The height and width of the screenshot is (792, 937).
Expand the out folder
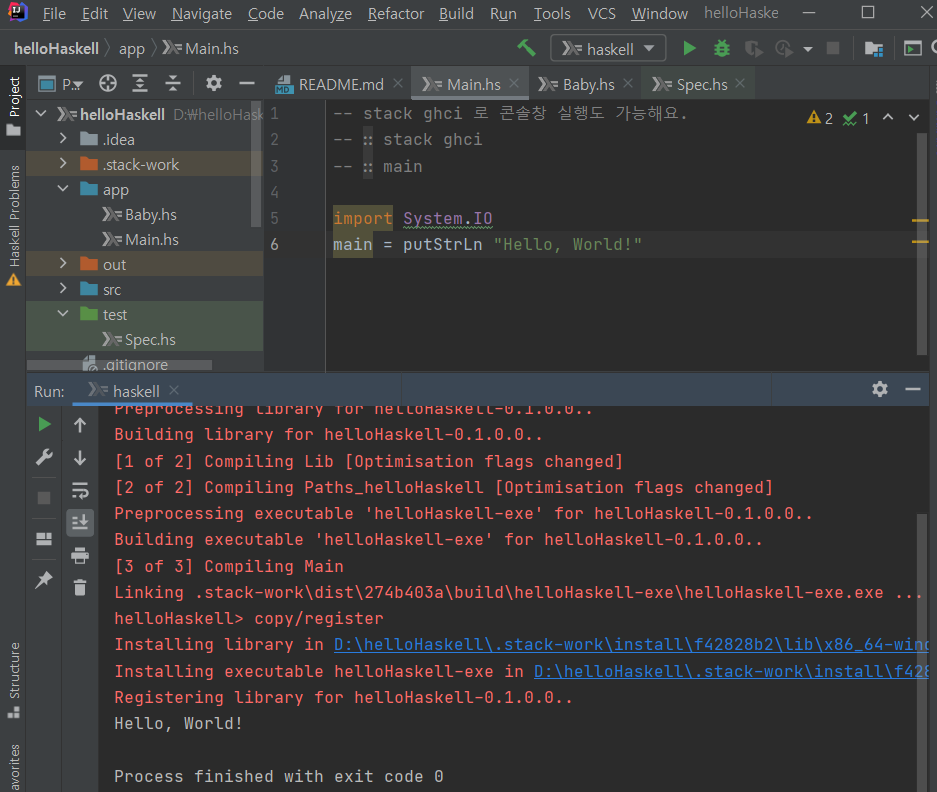point(63,264)
